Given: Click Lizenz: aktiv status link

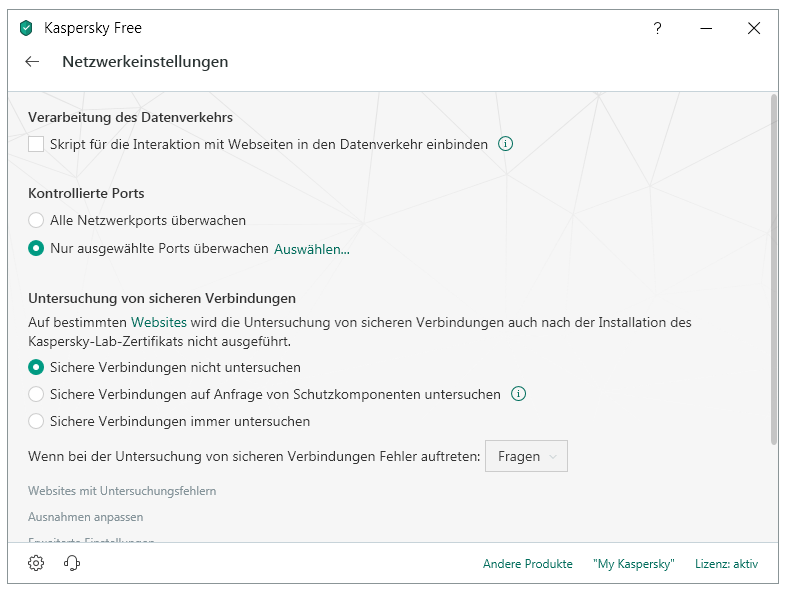Looking at the screenshot, I should pyautogui.click(x=726, y=564).
